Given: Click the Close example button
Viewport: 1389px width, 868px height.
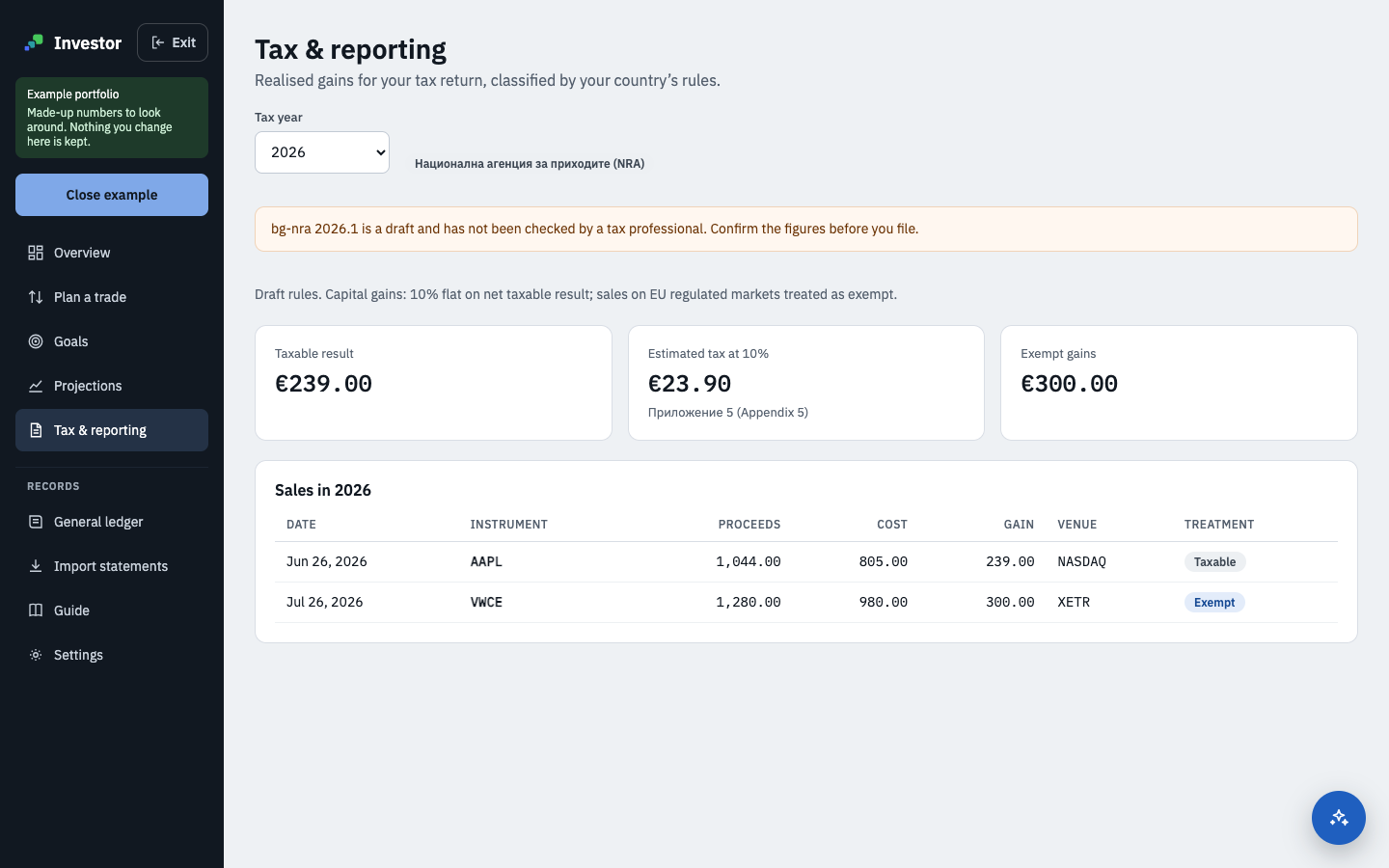Looking at the screenshot, I should coord(112,195).
